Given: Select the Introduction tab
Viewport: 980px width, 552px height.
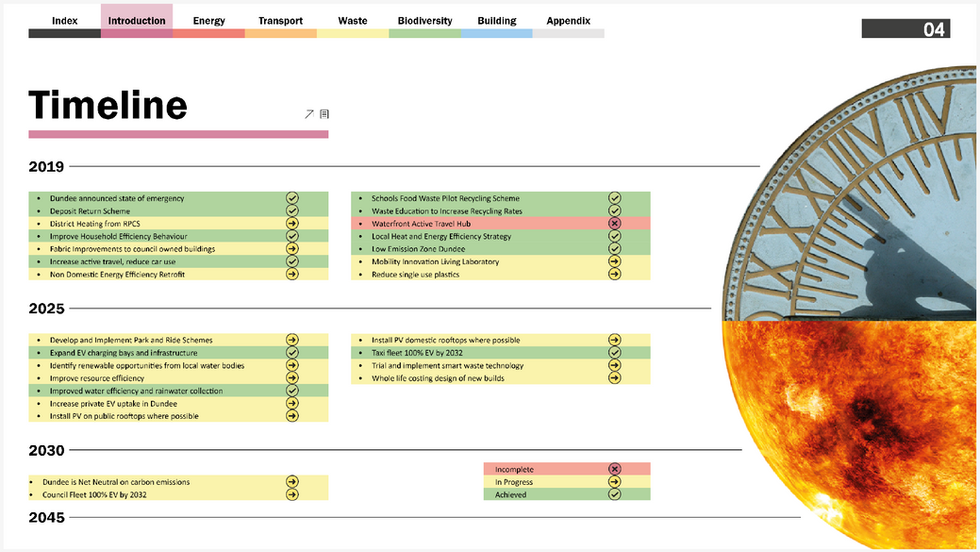Looking at the screenshot, I should point(136,21).
